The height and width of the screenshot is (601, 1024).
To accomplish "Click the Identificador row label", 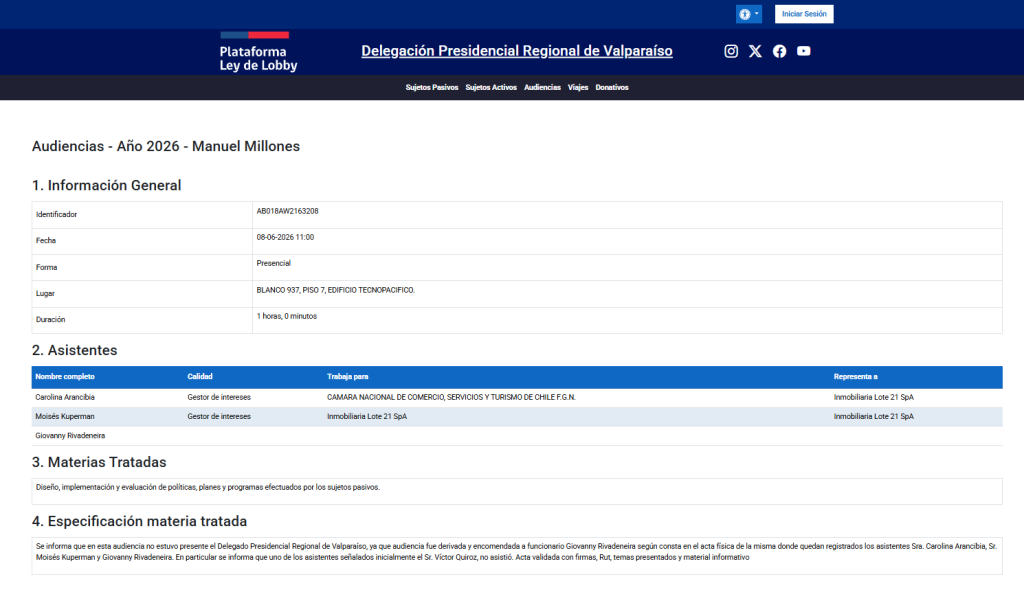I will (56, 214).
